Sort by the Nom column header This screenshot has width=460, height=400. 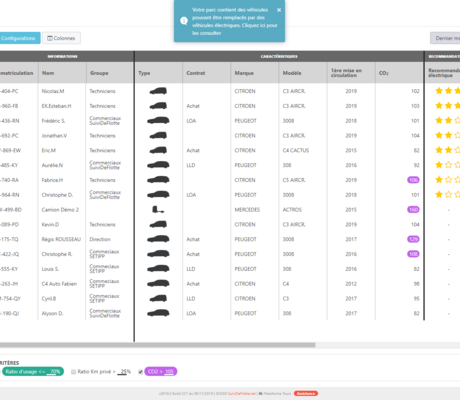click(x=48, y=73)
